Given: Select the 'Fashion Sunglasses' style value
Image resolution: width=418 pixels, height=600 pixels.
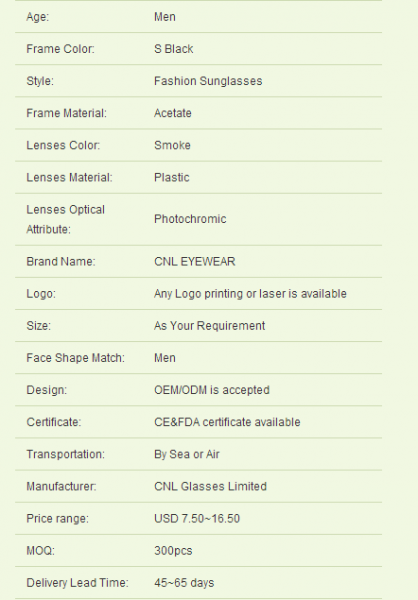Looking at the screenshot, I should point(208,81).
